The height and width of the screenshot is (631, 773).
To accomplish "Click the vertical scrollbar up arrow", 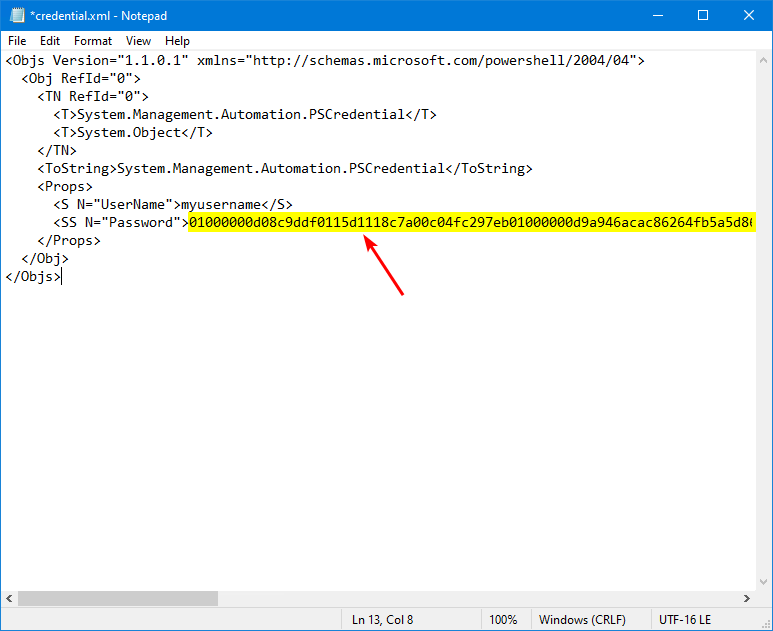I will tap(764, 60).
